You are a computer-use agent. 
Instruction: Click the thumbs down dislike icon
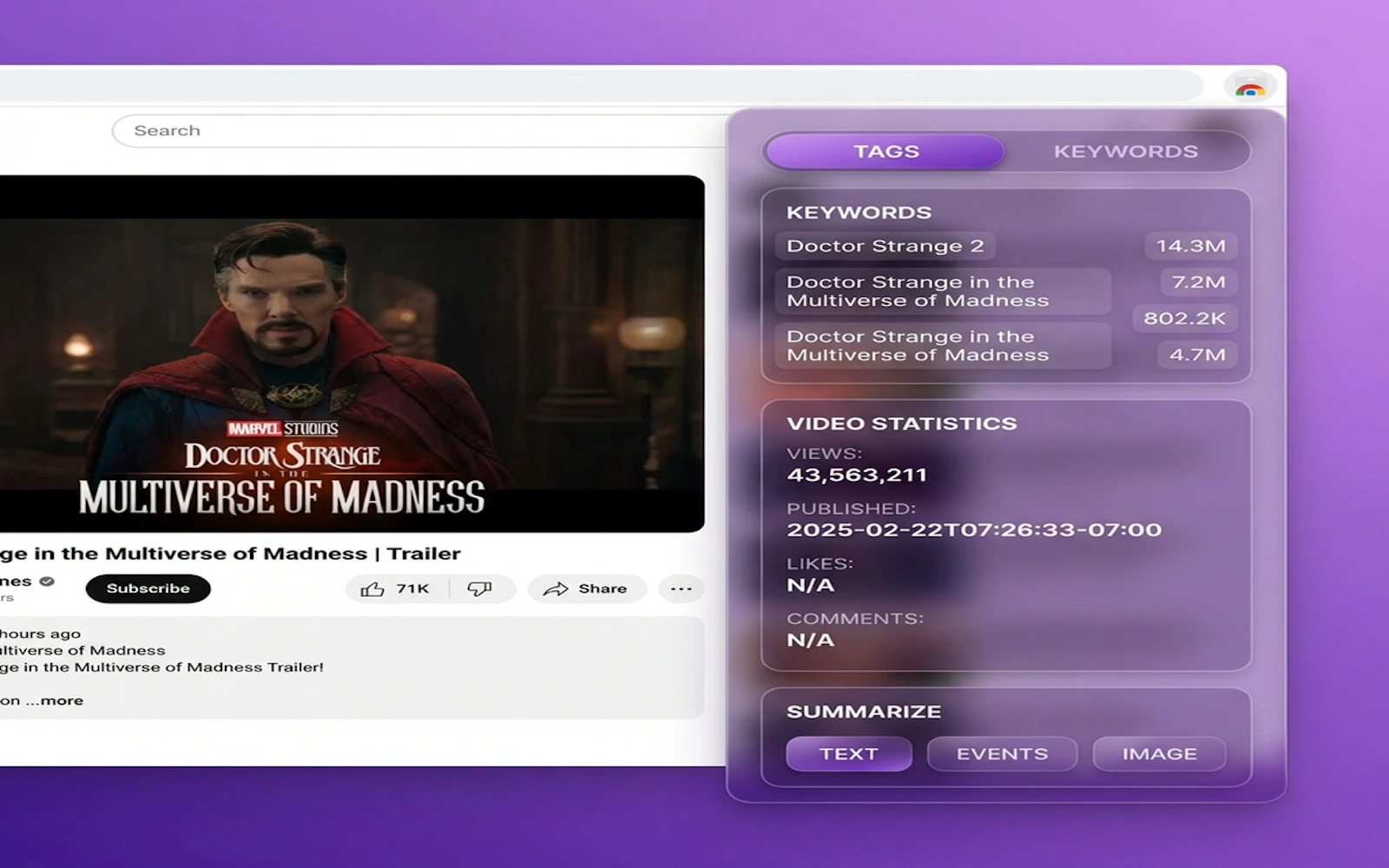pos(479,589)
